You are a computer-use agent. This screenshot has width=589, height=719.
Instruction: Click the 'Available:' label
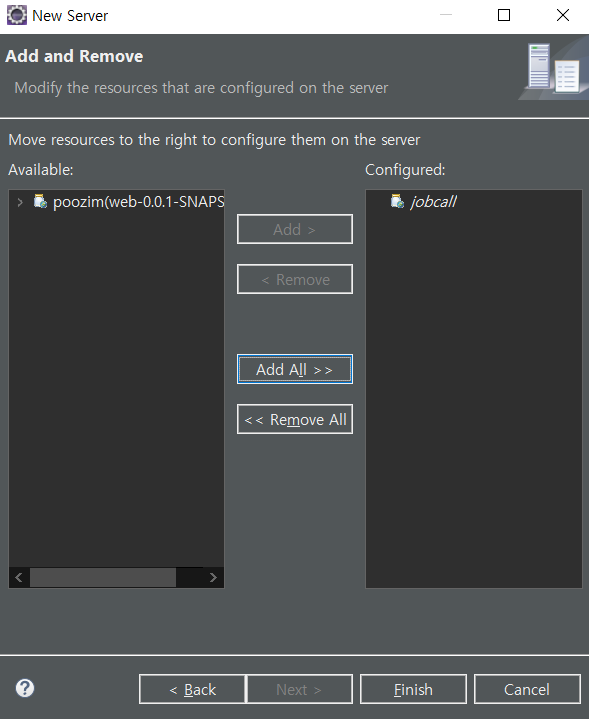[41, 170]
